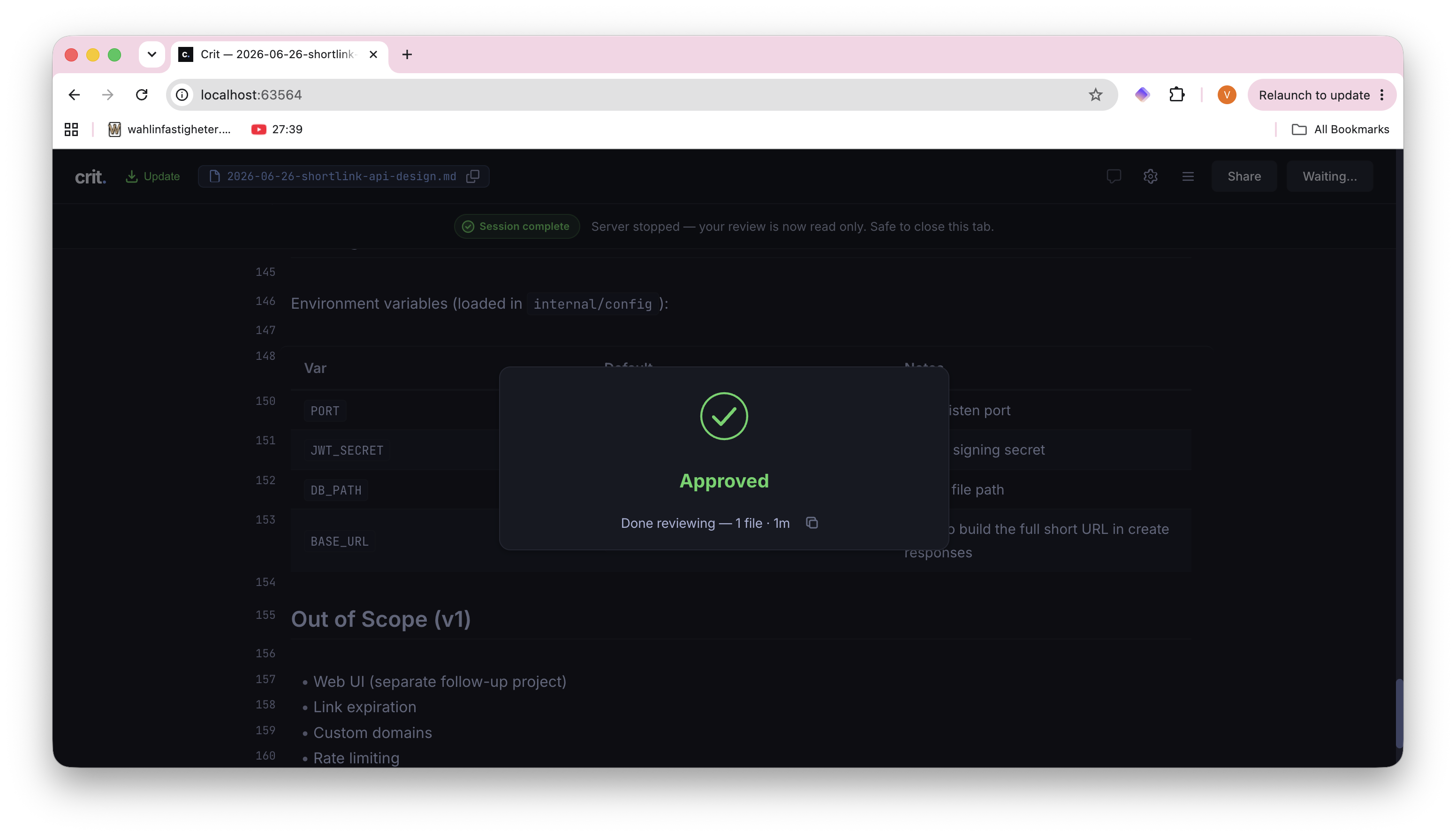Click the Link expiration bullet
The height and width of the screenshot is (837, 1456).
364,707
